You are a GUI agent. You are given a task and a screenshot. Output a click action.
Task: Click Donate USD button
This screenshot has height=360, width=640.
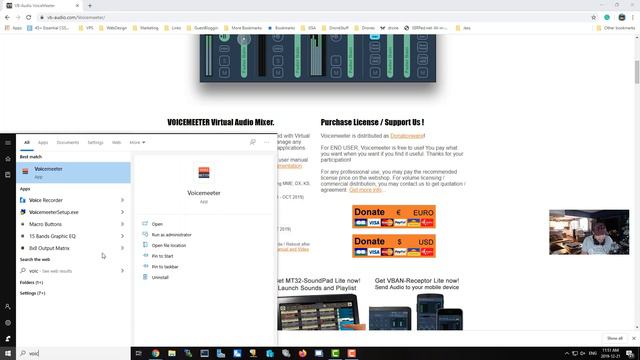[x=394, y=246]
